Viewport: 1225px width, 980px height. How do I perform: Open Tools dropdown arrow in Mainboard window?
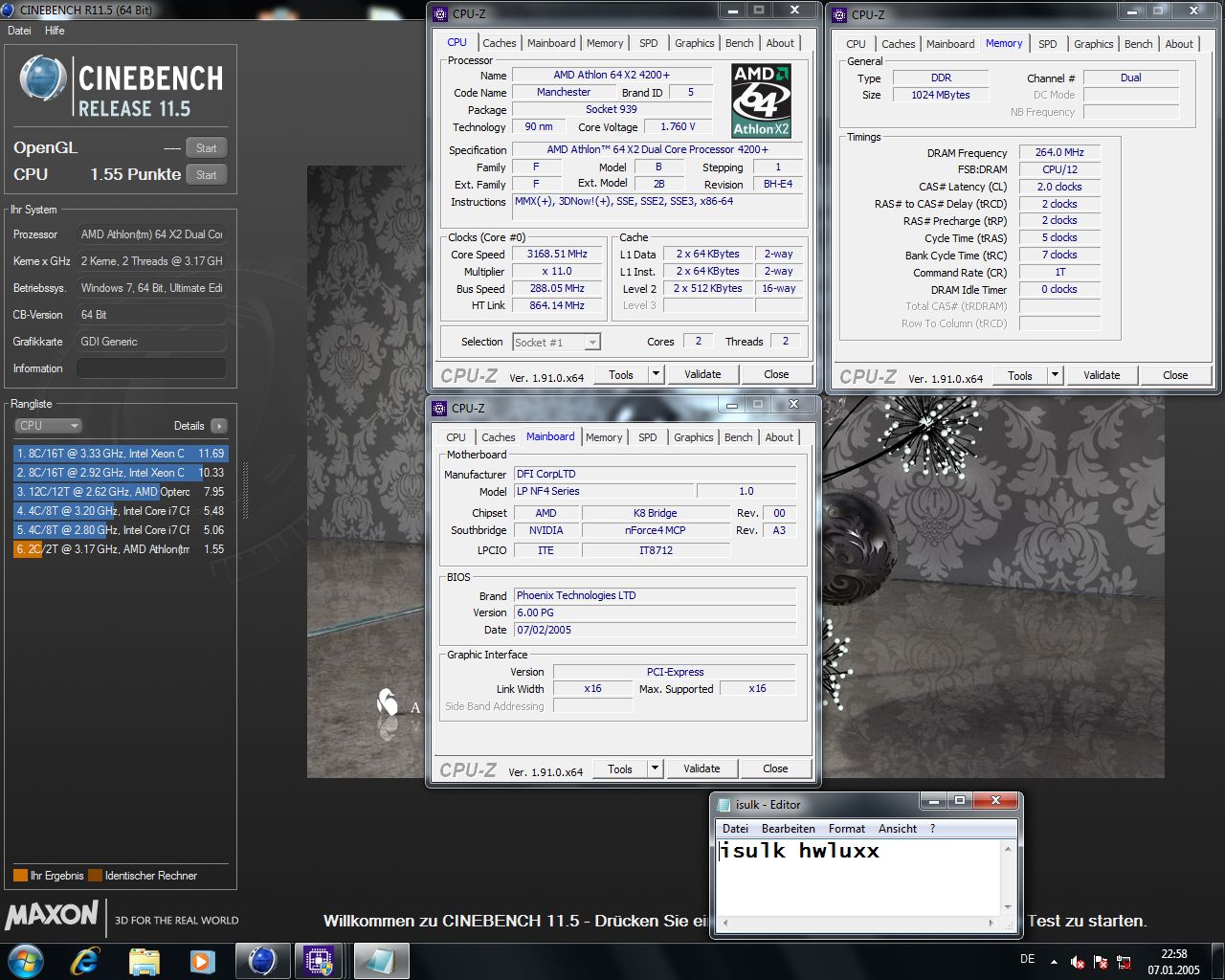click(656, 768)
